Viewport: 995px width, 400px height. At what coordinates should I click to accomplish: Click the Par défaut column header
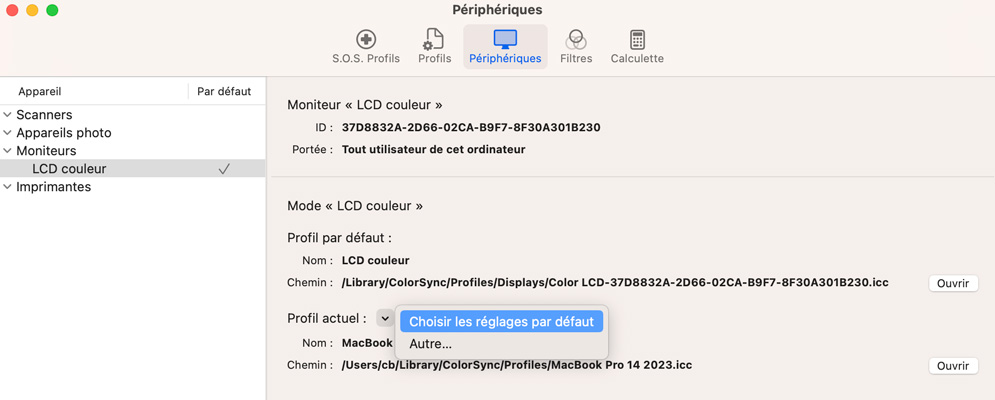(224, 91)
